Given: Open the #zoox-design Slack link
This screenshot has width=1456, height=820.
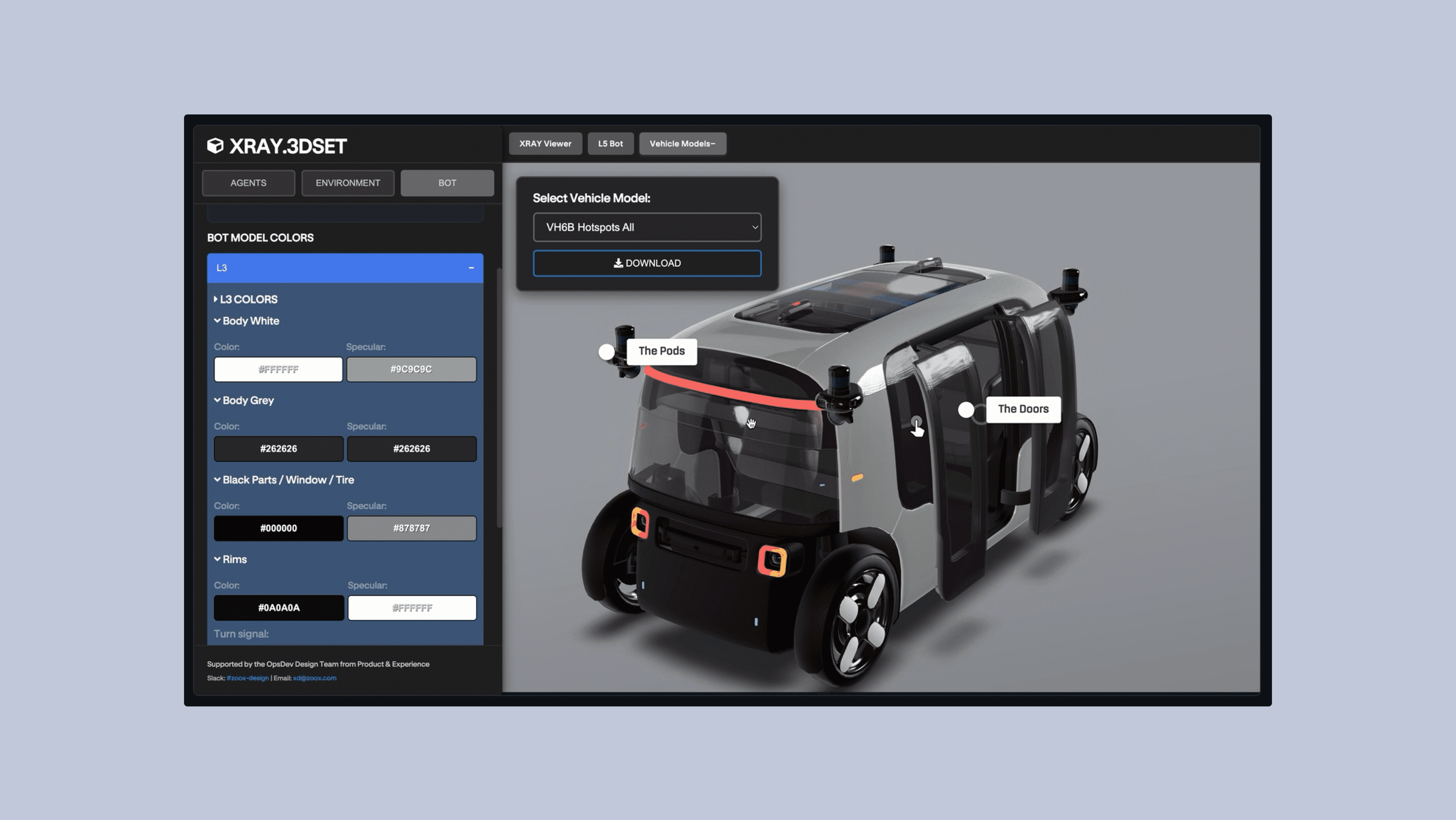Looking at the screenshot, I should tap(247, 678).
